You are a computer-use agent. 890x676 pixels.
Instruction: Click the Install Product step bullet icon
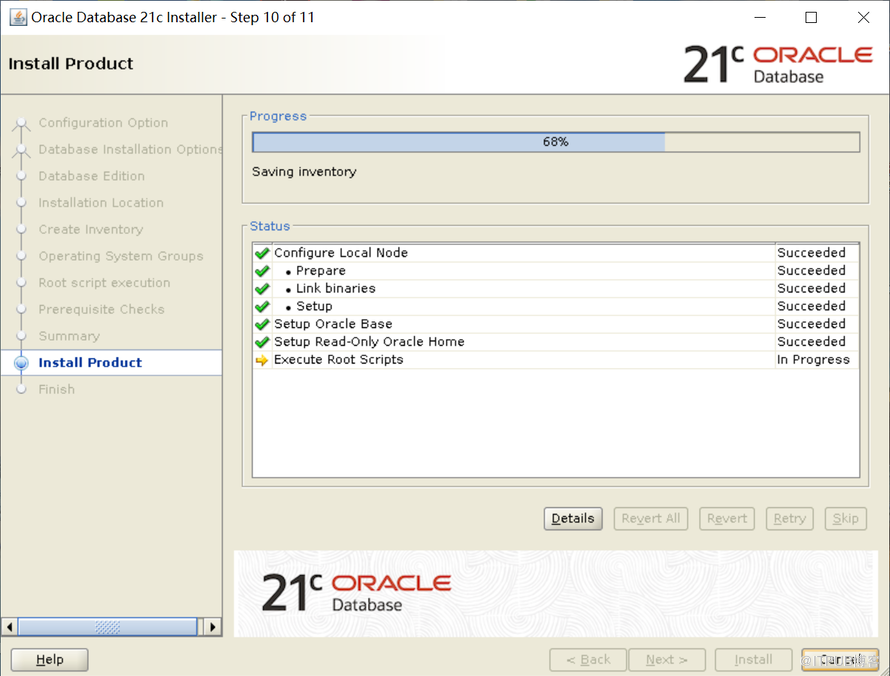(x=21, y=363)
